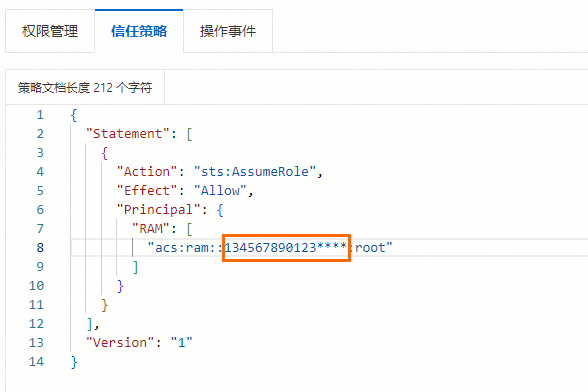The width and height of the screenshot is (588, 392).
Task: Click line number 14 in the gutter
Action: coord(36,362)
